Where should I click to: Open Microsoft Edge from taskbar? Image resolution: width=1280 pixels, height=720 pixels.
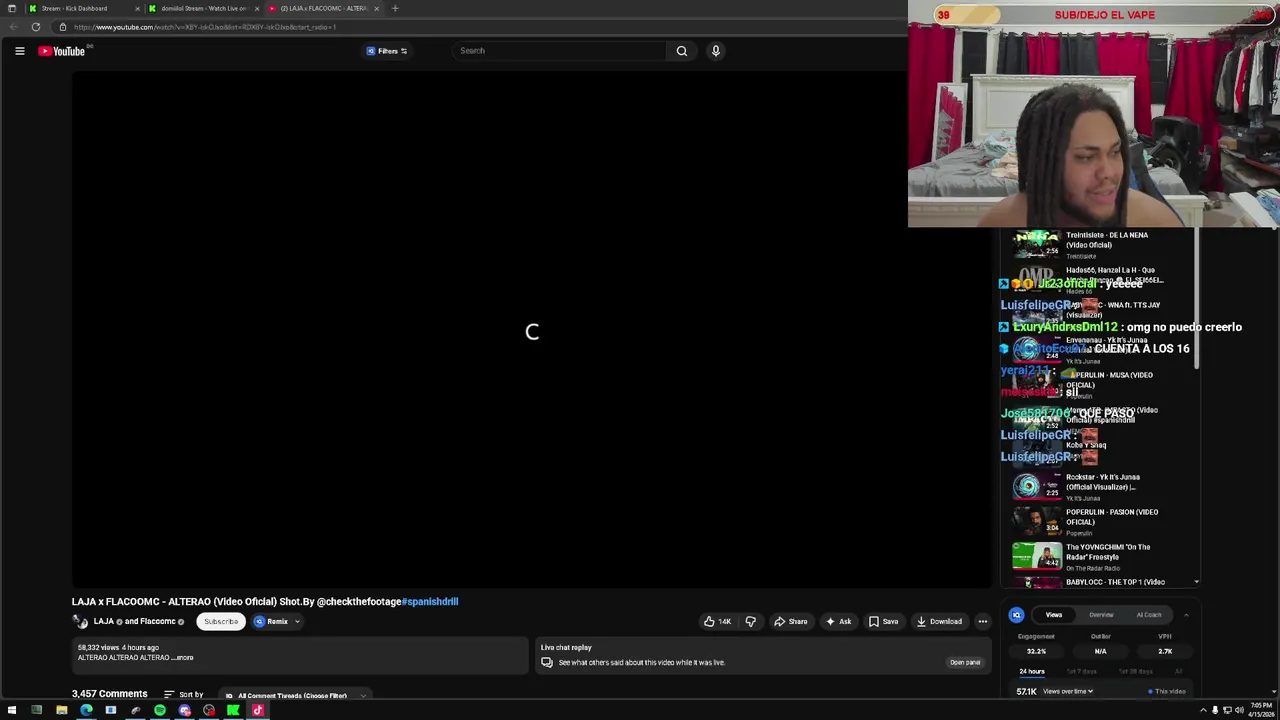(86, 710)
